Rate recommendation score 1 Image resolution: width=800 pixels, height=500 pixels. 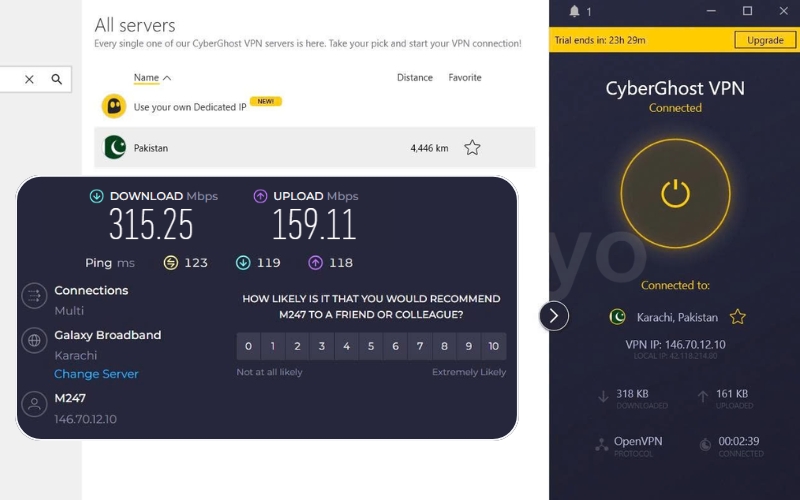click(x=273, y=346)
